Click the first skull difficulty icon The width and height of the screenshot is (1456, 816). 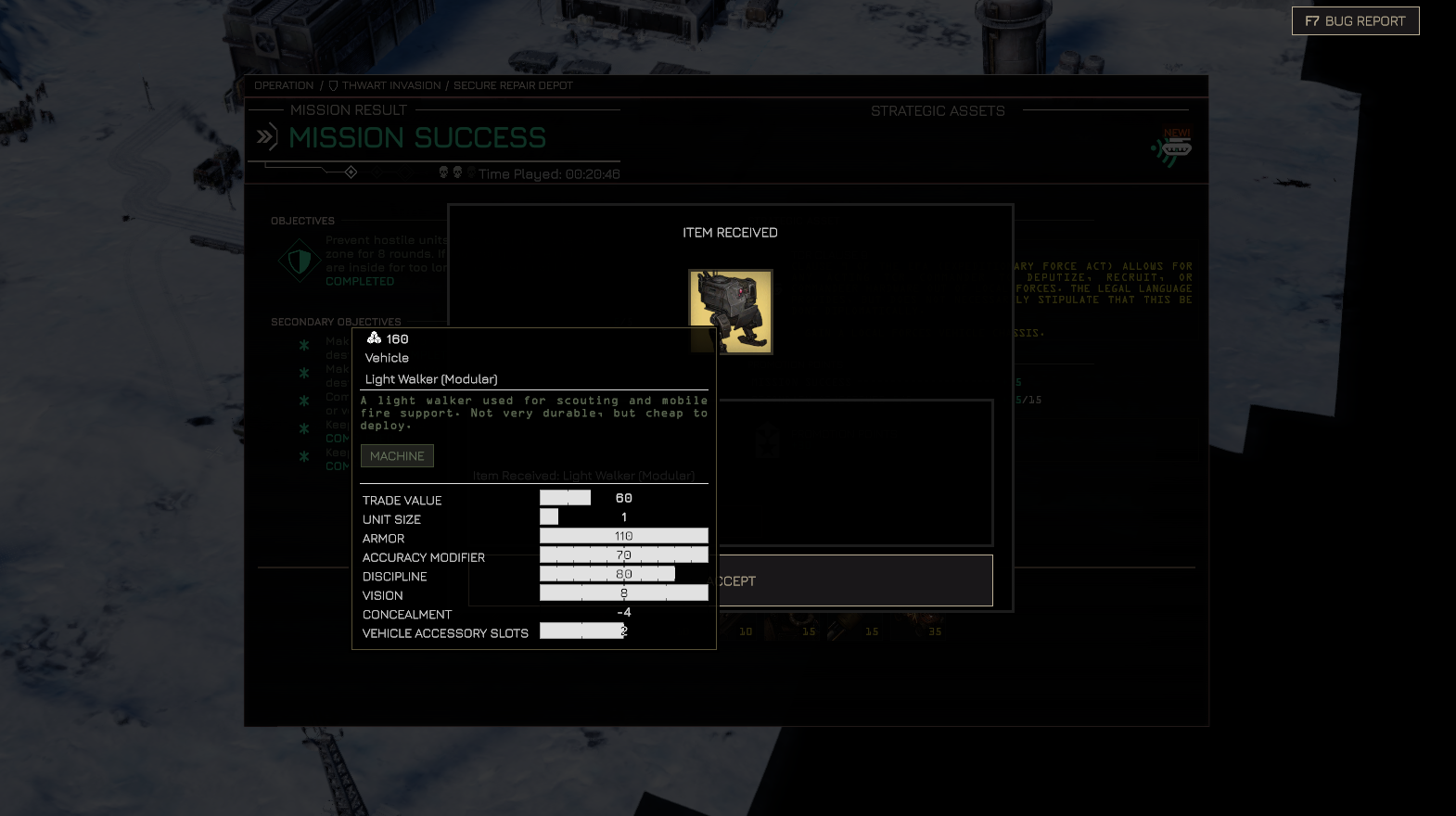[x=443, y=172]
